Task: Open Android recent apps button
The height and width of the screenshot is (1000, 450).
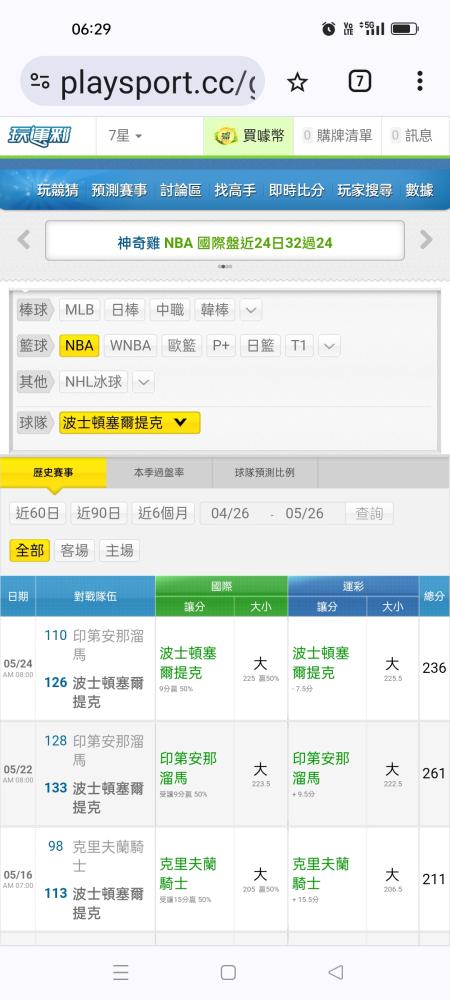Action: click(120, 972)
